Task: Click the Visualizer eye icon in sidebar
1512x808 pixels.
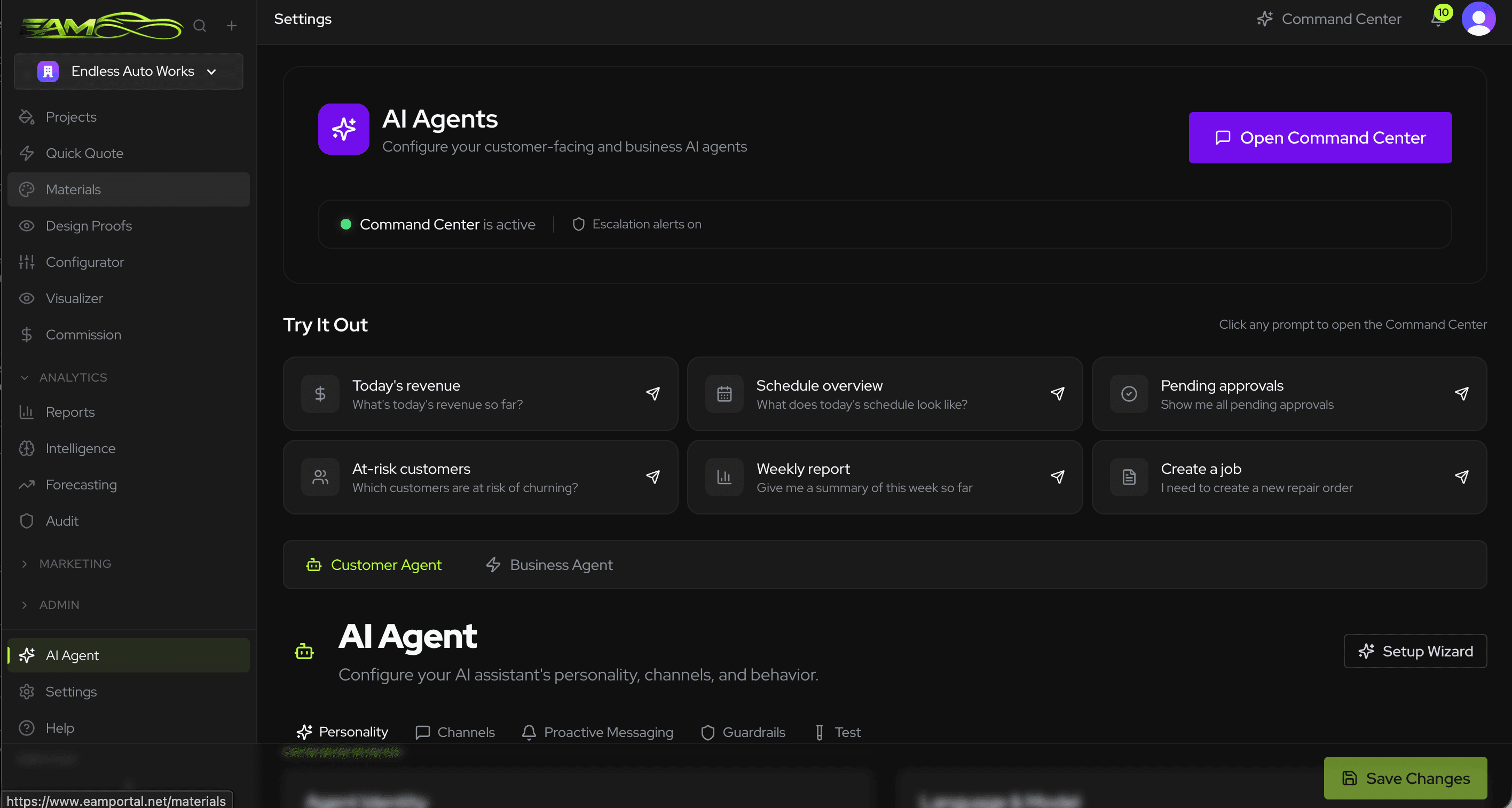Action: pyautogui.click(x=26, y=299)
